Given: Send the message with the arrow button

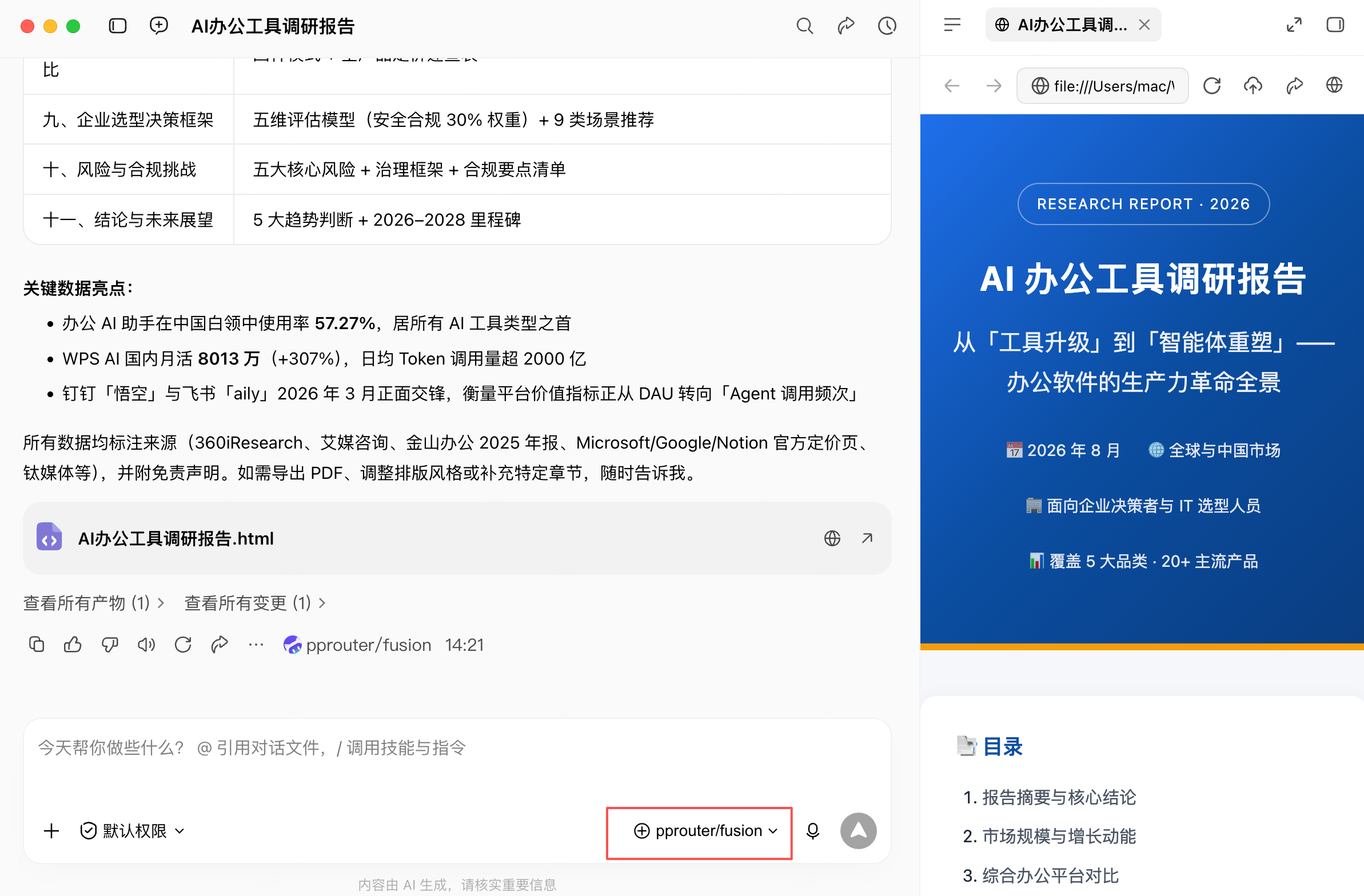Looking at the screenshot, I should pyautogui.click(x=858, y=831).
